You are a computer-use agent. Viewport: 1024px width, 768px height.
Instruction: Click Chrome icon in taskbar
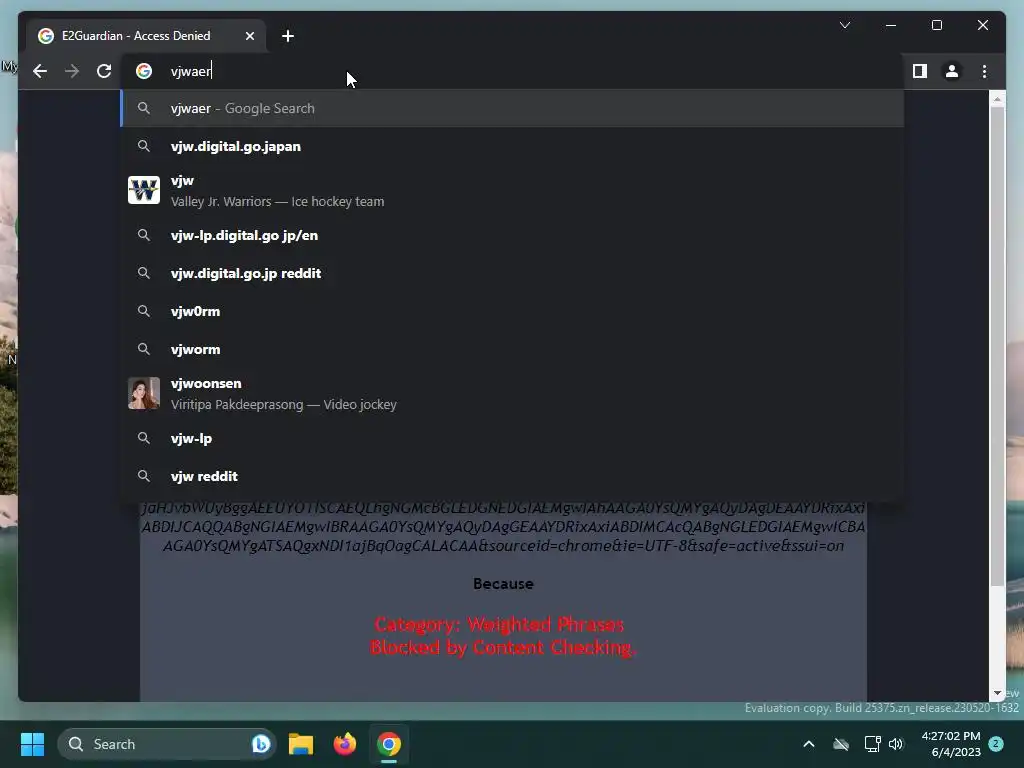tap(389, 744)
